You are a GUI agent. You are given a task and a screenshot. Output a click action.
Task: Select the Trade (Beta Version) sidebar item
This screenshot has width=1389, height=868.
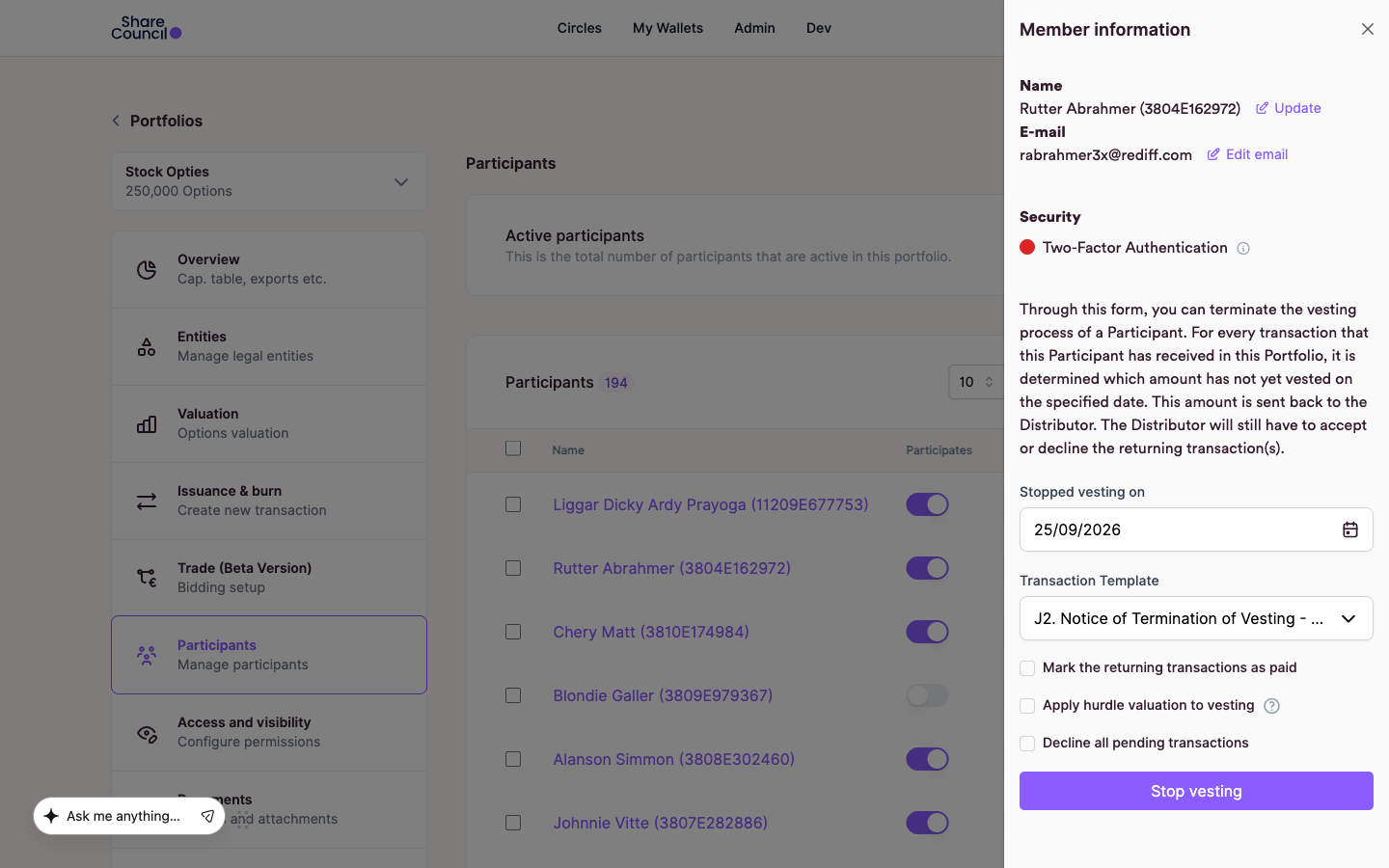pos(269,578)
